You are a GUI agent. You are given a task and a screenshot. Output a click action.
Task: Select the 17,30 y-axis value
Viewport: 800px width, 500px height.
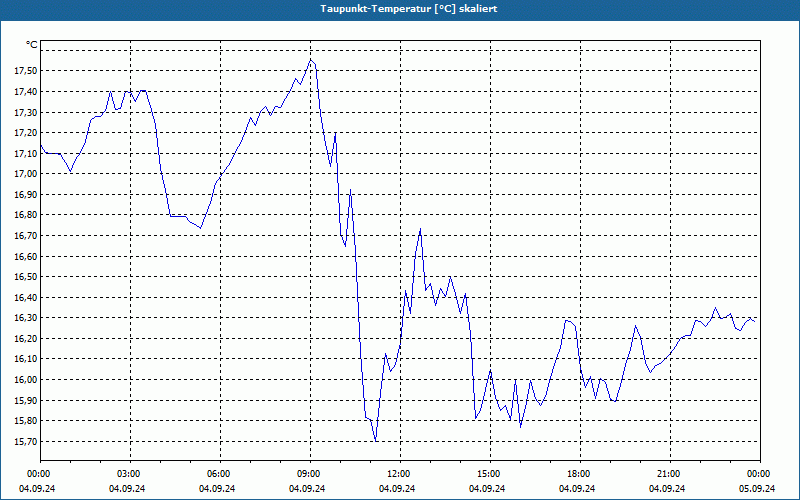(24, 112)
